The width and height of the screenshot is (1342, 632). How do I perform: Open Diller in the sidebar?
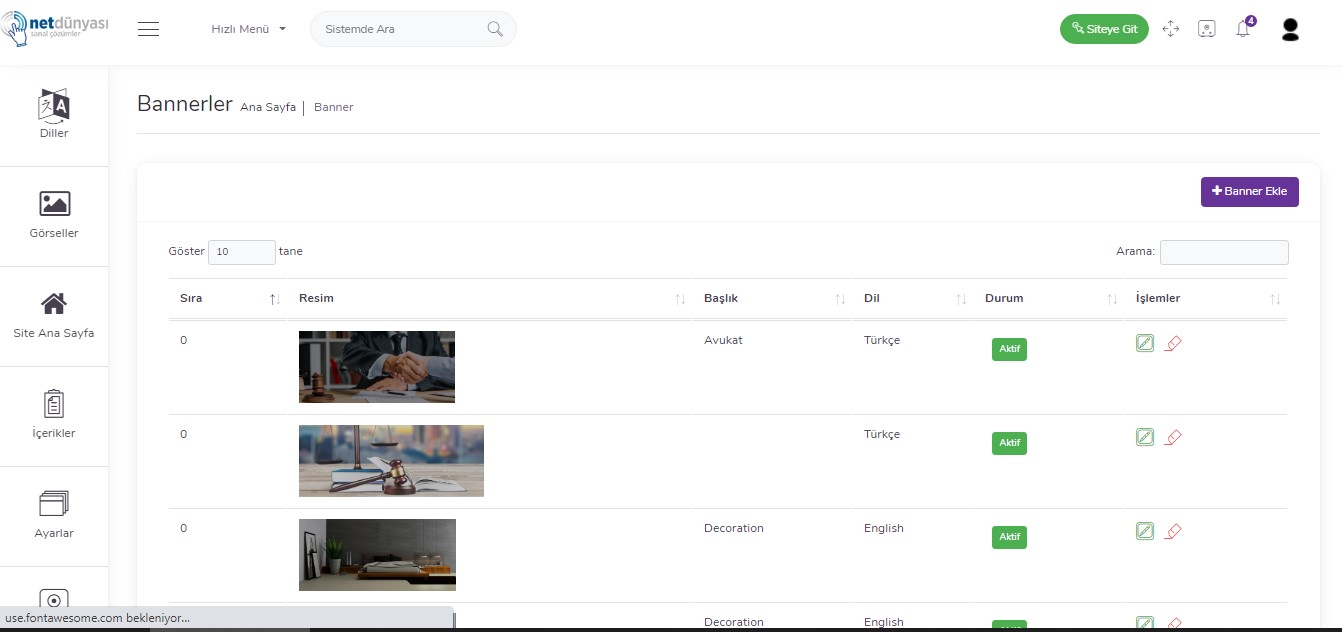tap(54, 115)
